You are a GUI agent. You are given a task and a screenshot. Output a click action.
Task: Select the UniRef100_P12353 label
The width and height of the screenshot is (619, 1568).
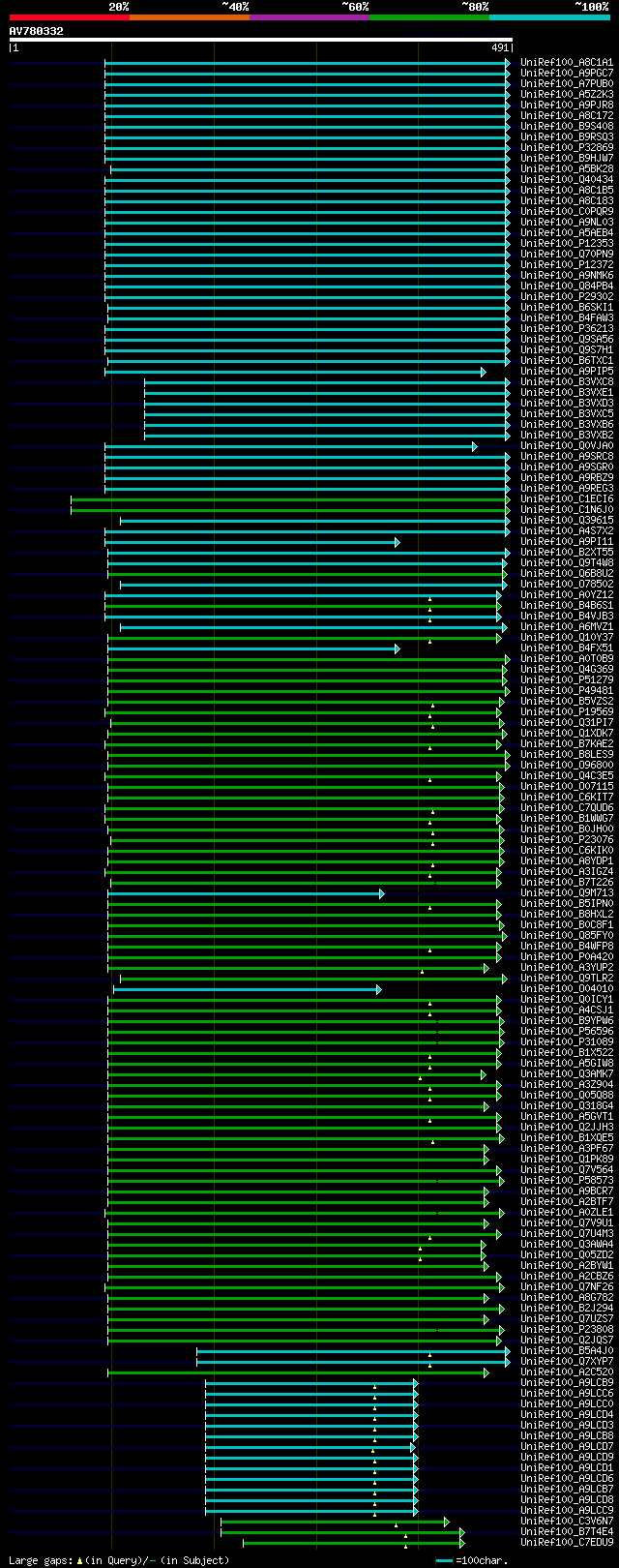tap(567, 244)
